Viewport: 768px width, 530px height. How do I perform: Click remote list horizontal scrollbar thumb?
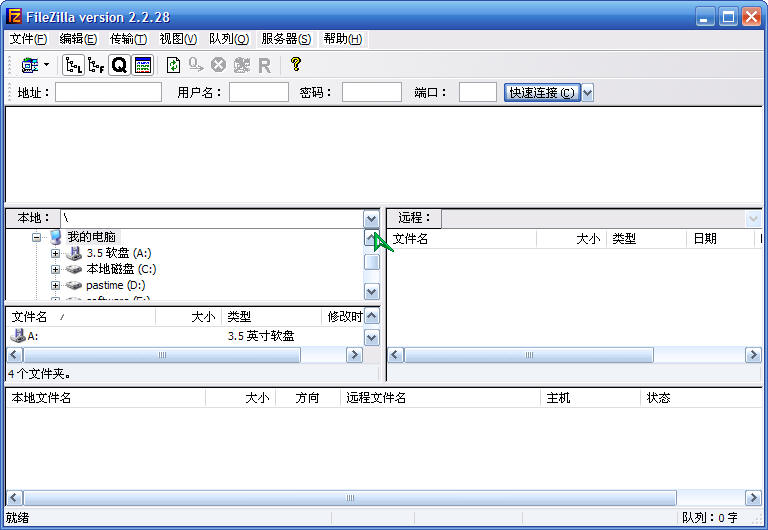tap(529, 355)
